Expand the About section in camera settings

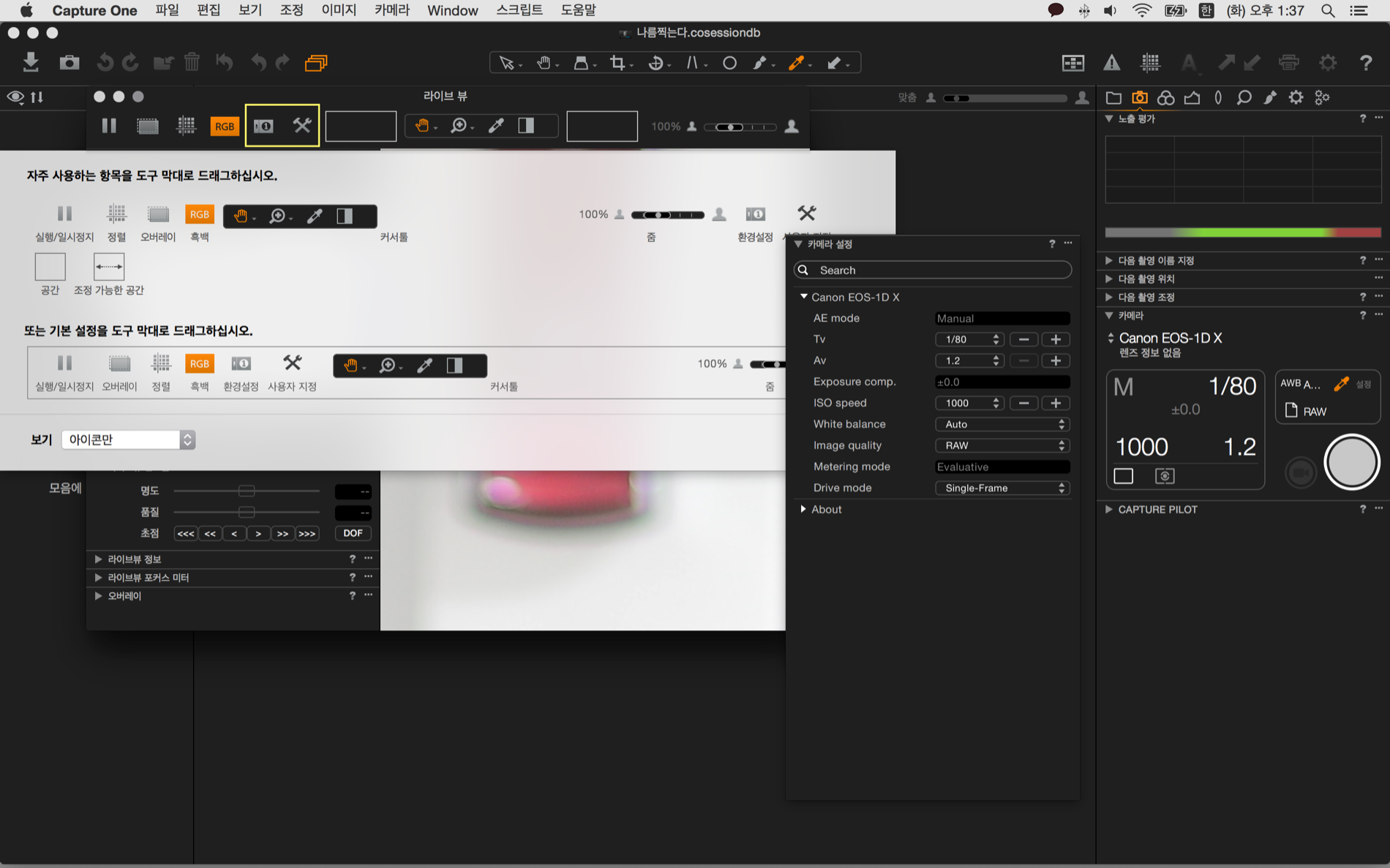[803, 509]
